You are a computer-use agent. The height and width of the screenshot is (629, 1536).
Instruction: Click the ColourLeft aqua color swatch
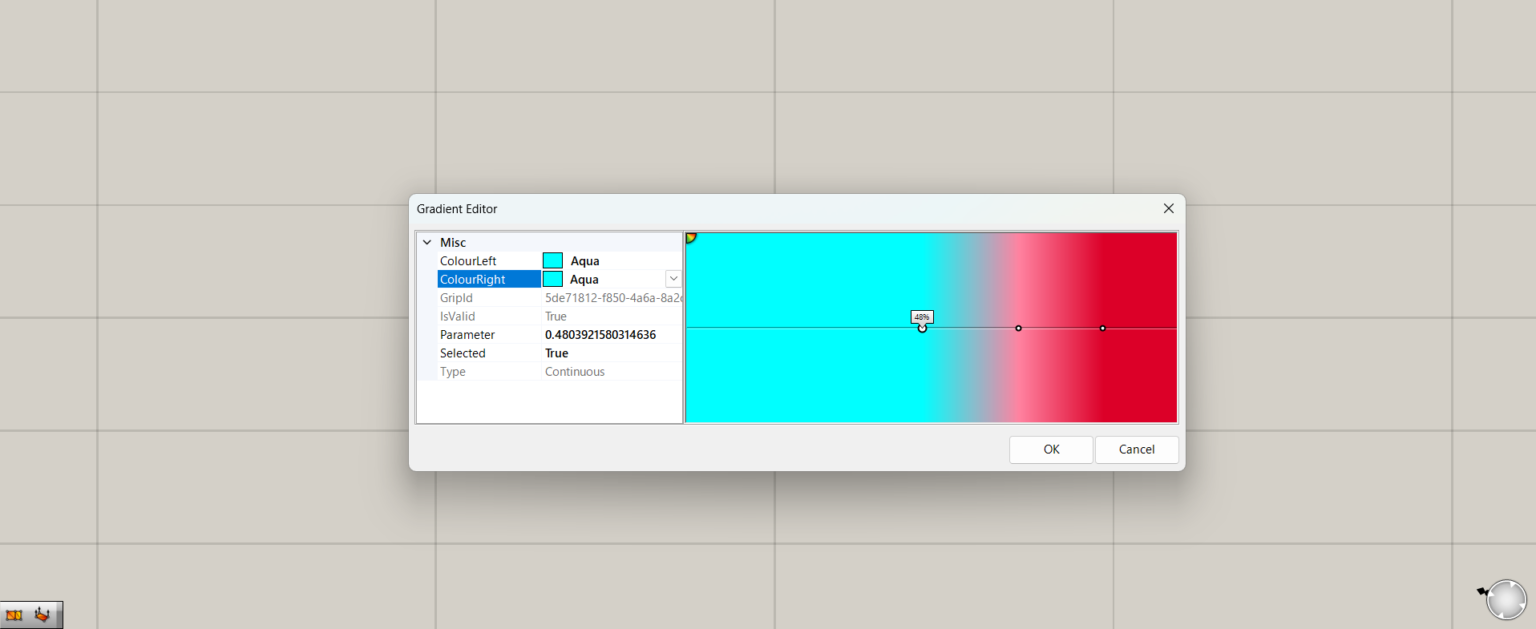[x=552, y=260]
